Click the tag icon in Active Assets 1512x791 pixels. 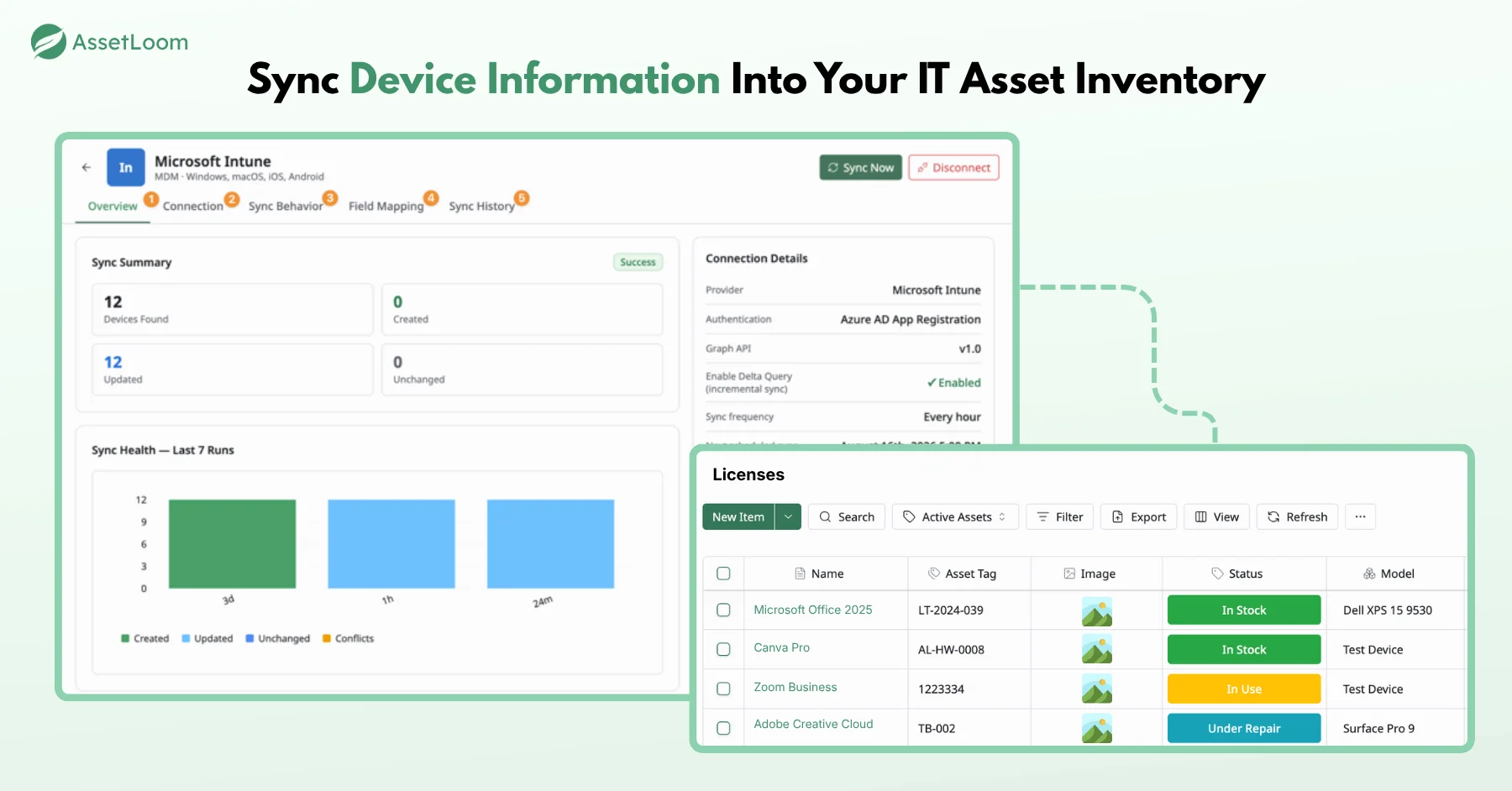click(909, 516)
